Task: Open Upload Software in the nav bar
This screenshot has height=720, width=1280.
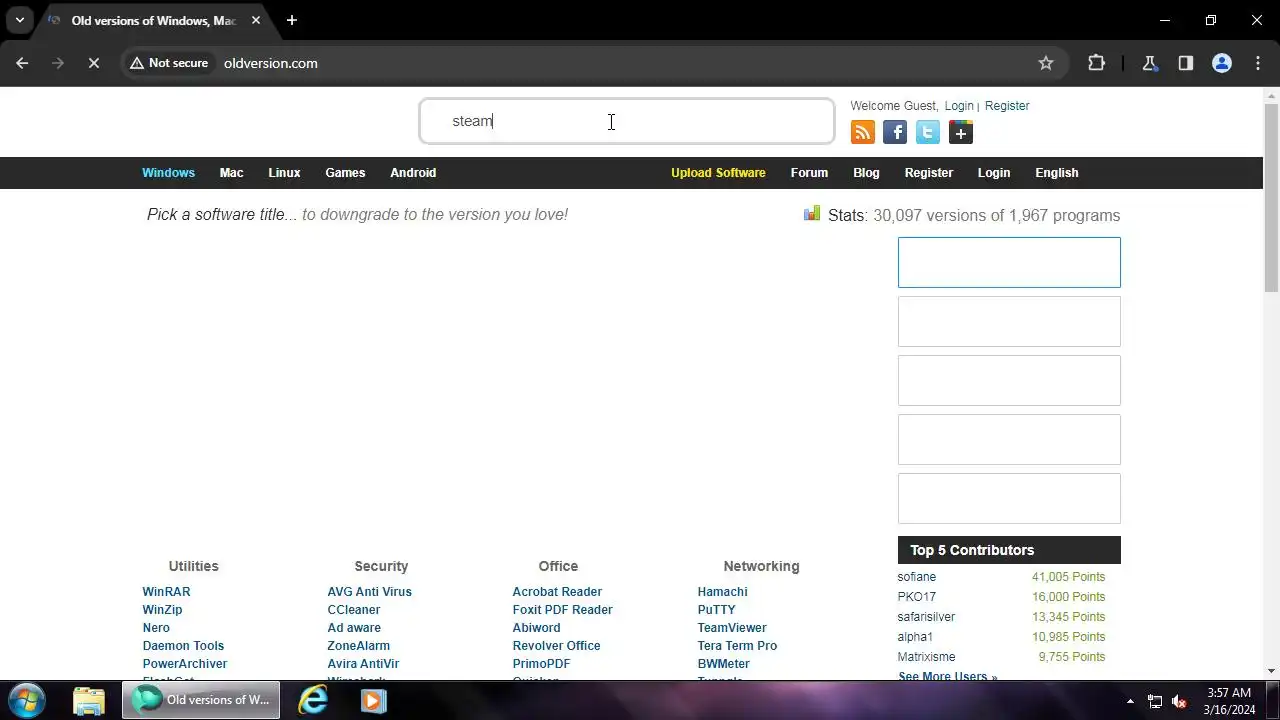Action: coord(718,173)
